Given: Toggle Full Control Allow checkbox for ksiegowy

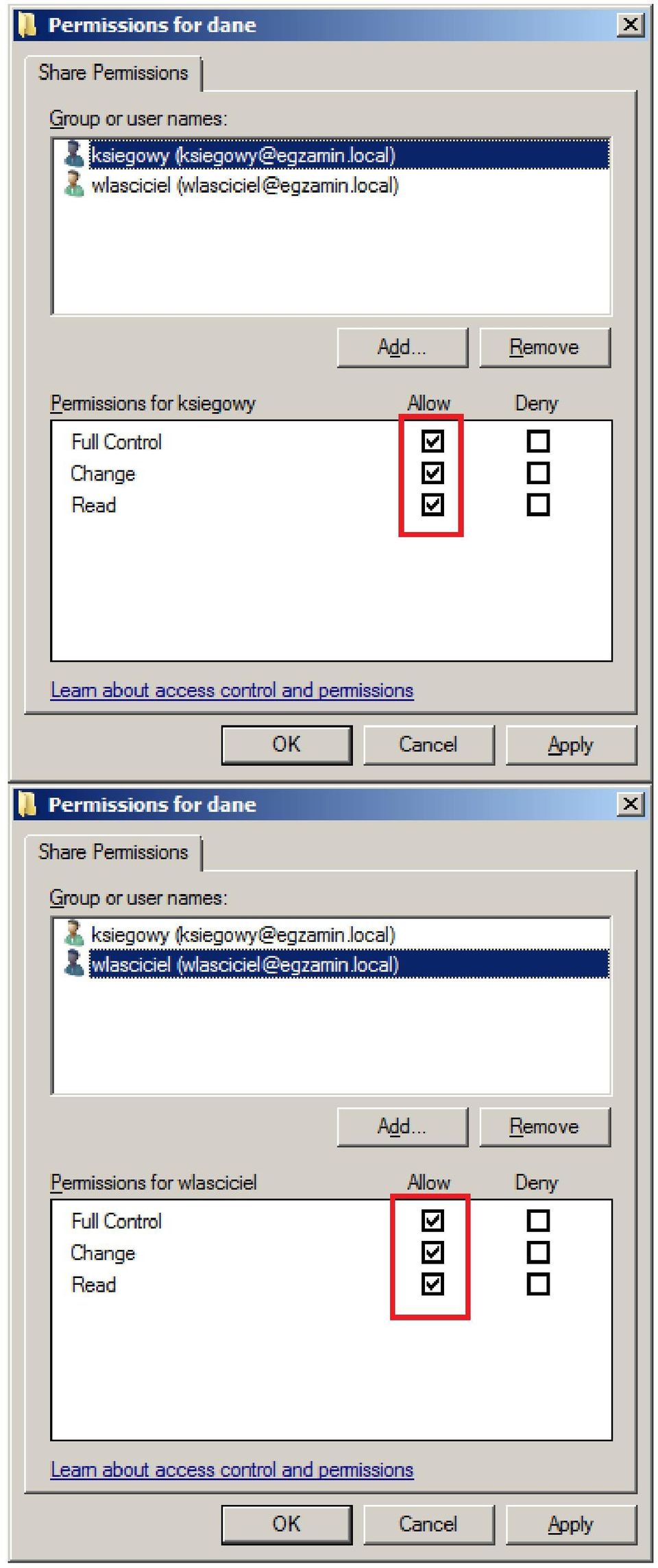Looking at the screenshot, I should pyautogui.click(x=432, y=441).
